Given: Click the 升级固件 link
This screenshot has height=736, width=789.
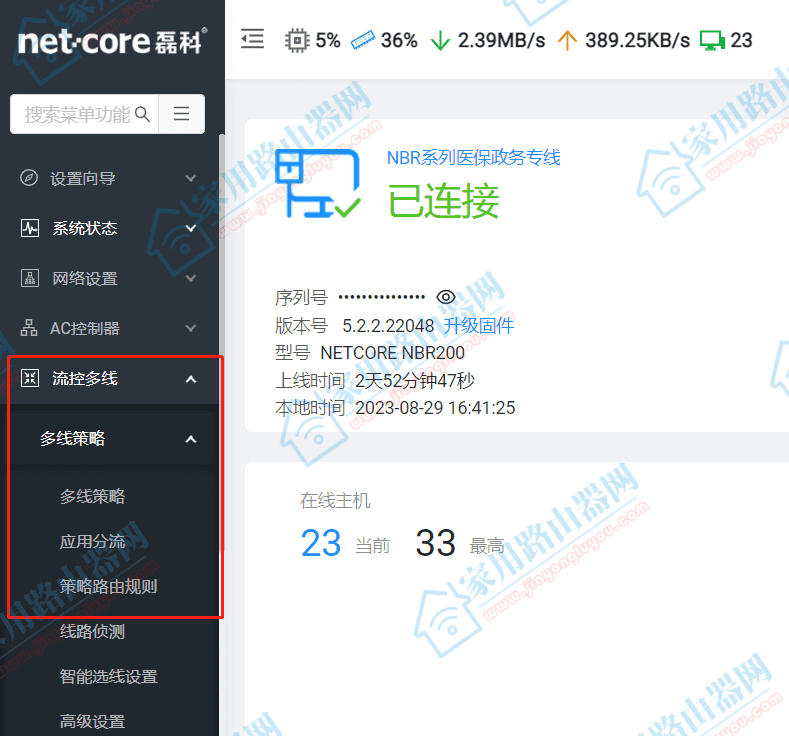Looking at the screenshot, I should (479, 325).
